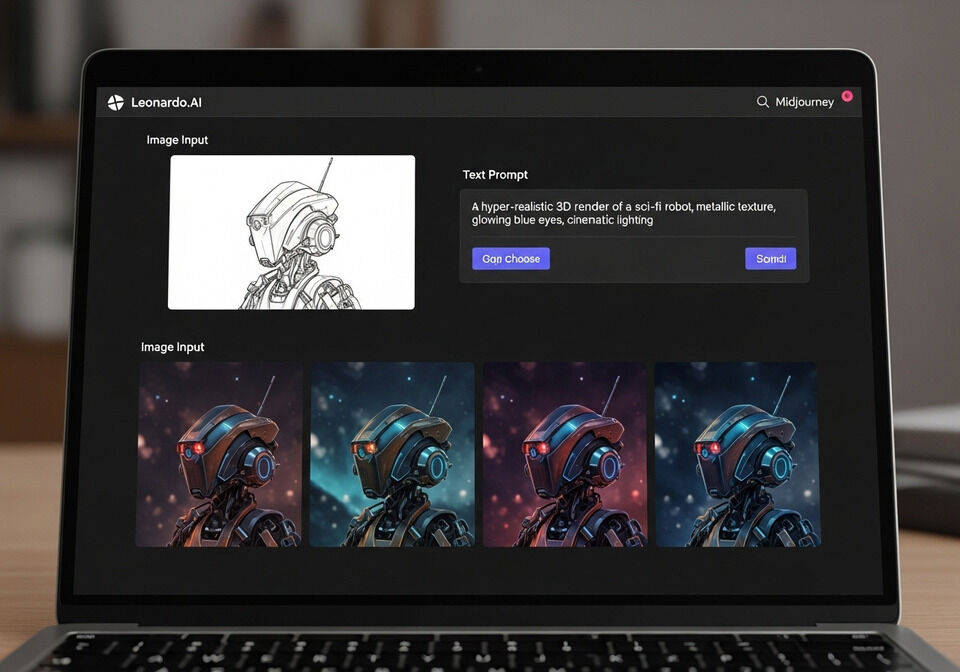Select the robot sketch in Image Input
Screen dimensions: 960x672
coord(291,231)
